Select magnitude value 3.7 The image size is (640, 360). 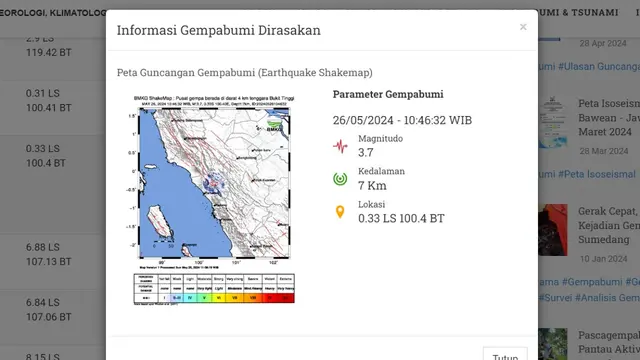(366, 153)
